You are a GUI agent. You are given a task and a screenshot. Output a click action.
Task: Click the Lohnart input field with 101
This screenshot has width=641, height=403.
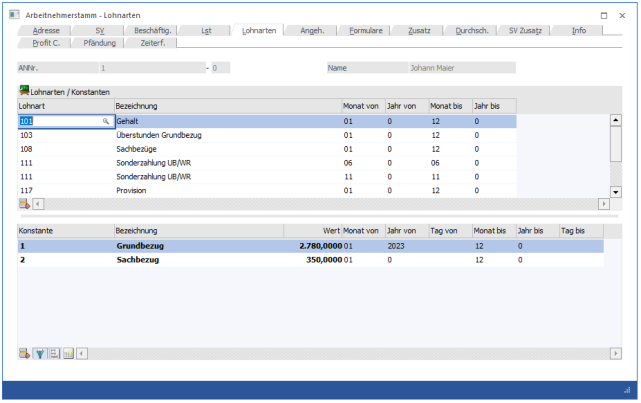click(58, 121)
